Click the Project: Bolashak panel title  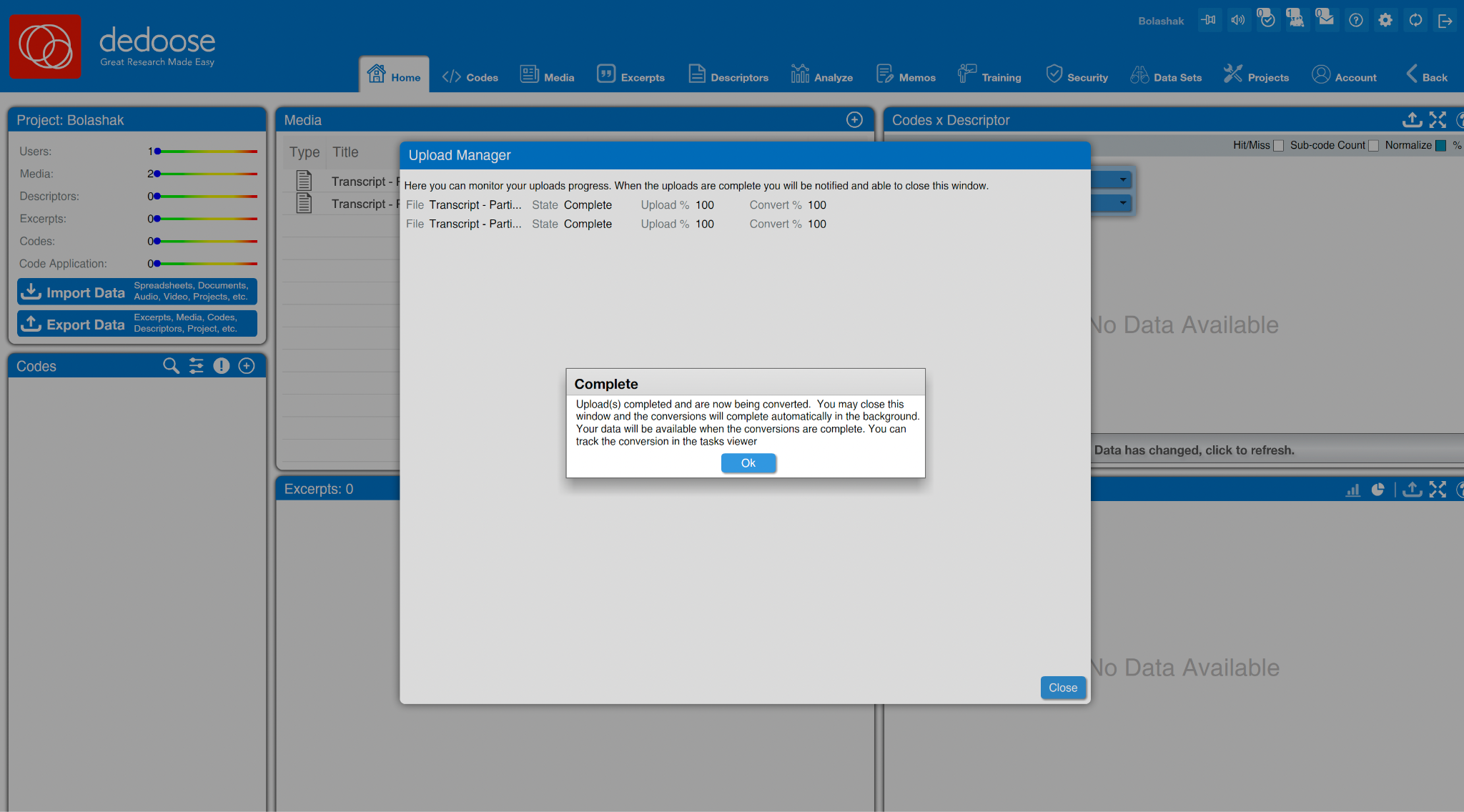coord(70,120)
